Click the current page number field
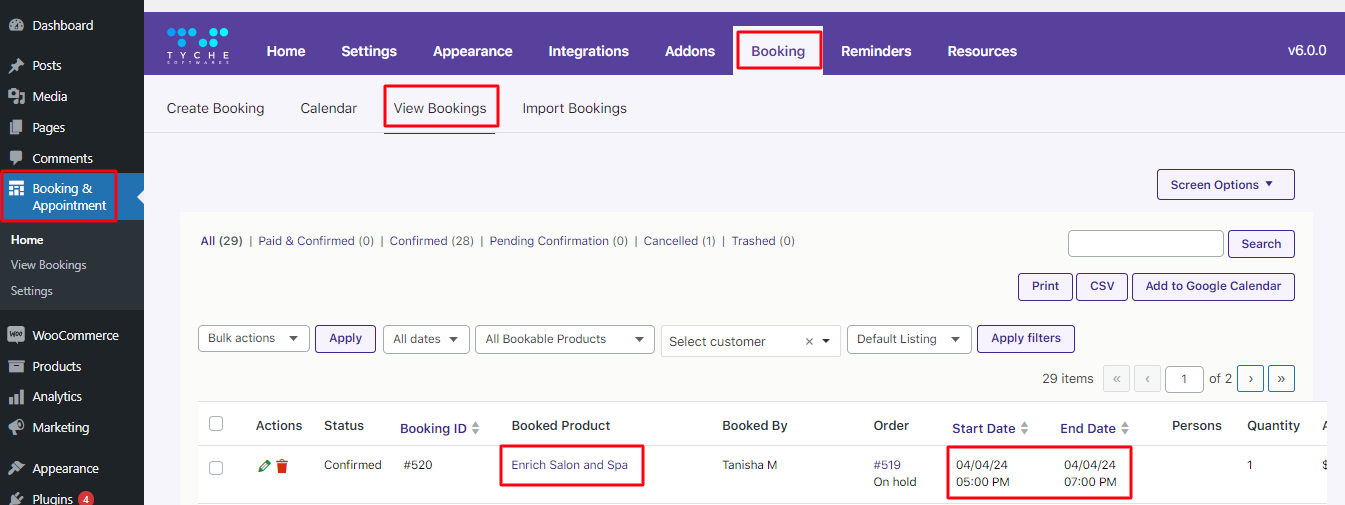Viewport: 1345px width, 505px height. tap(1185, 379)
